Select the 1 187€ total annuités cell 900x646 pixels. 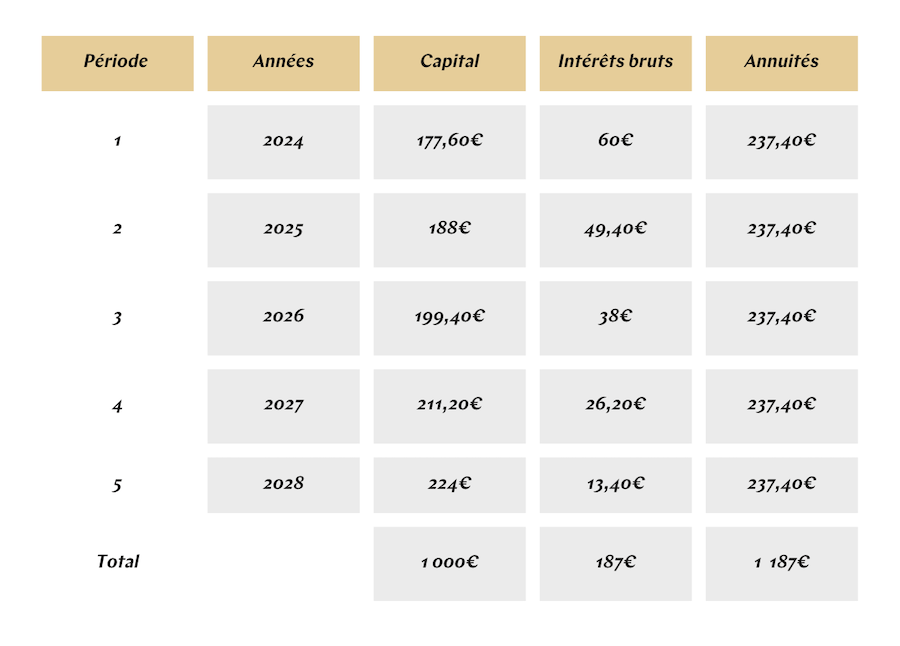[781, 564]
